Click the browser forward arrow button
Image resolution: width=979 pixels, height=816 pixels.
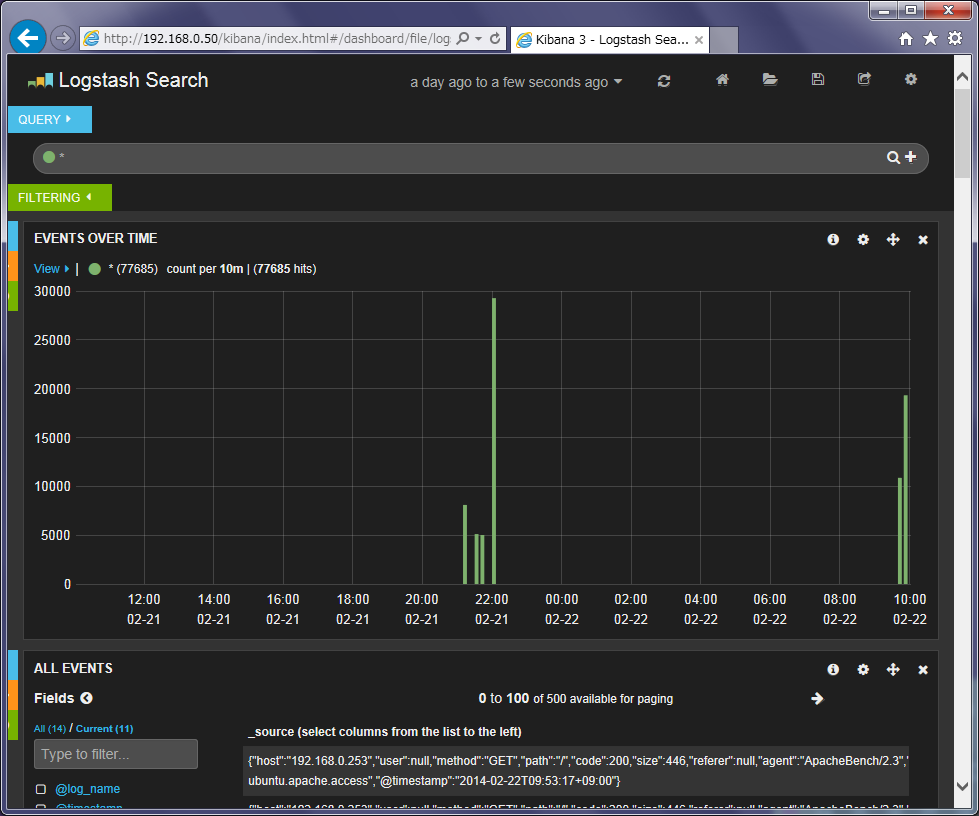[62, 38]
